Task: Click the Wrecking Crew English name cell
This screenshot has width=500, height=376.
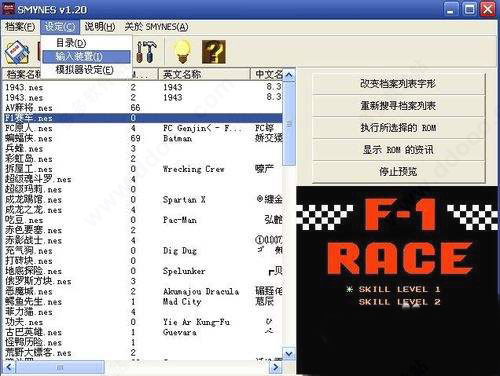Action: point(193,169)
